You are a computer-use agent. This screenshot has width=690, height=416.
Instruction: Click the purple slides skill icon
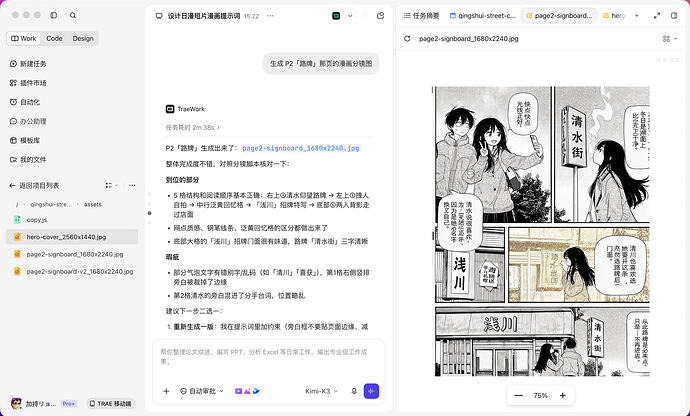(238, 391)
